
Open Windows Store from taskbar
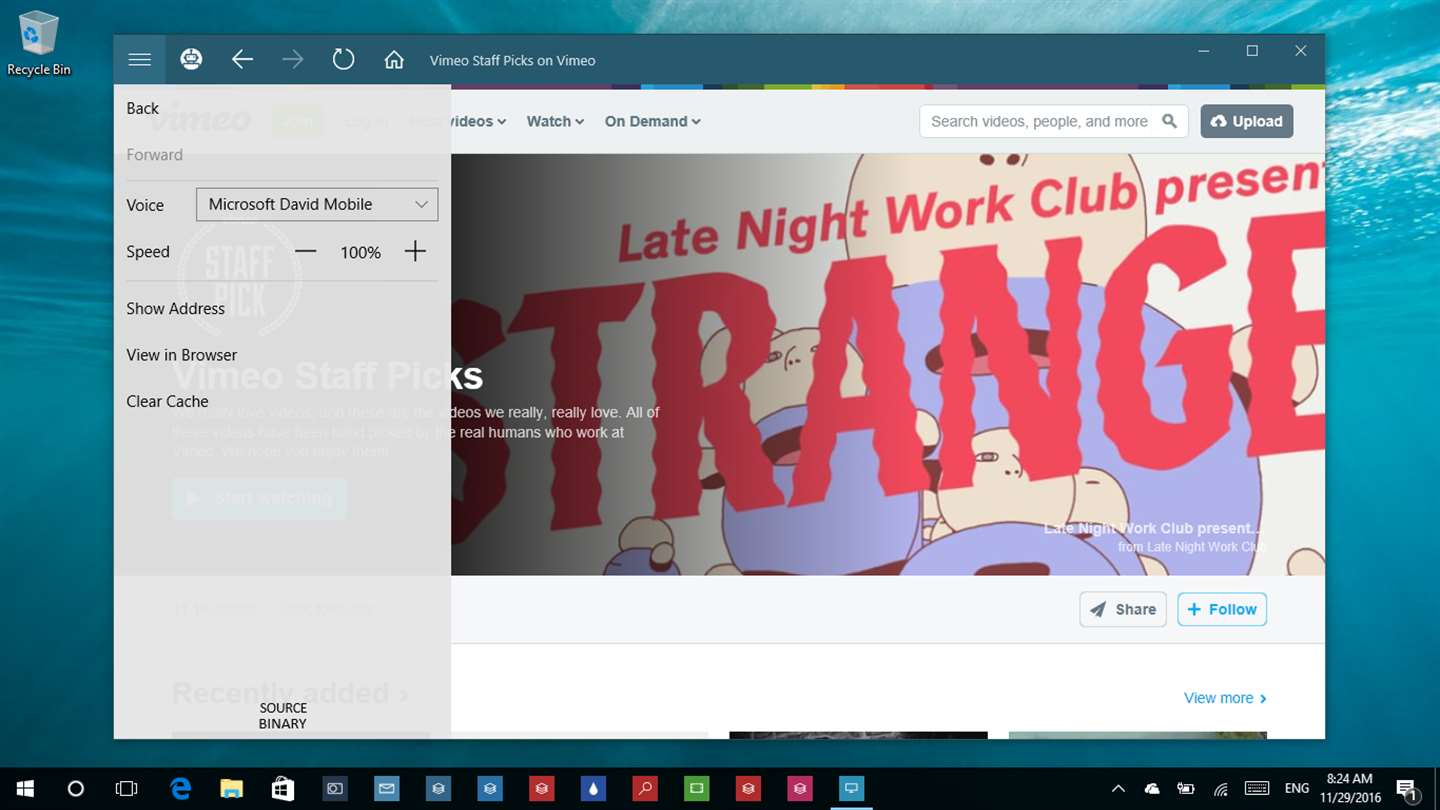(x=283, y=789)
